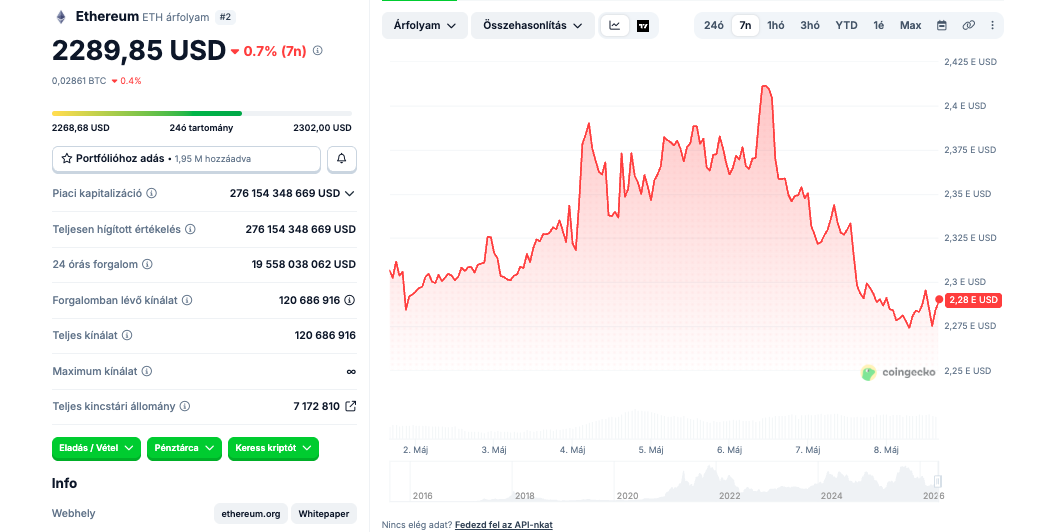
Task: Select the 3hó time range
Action: [810, 25]
